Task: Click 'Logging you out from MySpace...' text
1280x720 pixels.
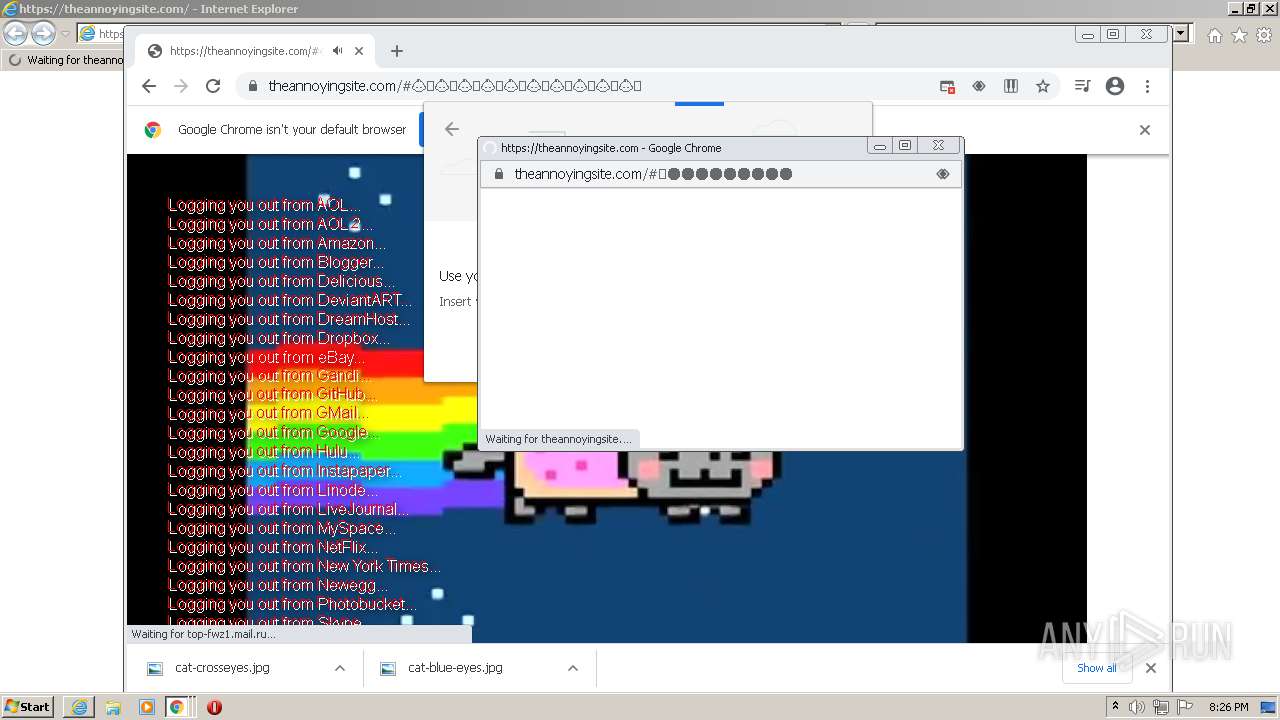Action: (x=282, y=528)
